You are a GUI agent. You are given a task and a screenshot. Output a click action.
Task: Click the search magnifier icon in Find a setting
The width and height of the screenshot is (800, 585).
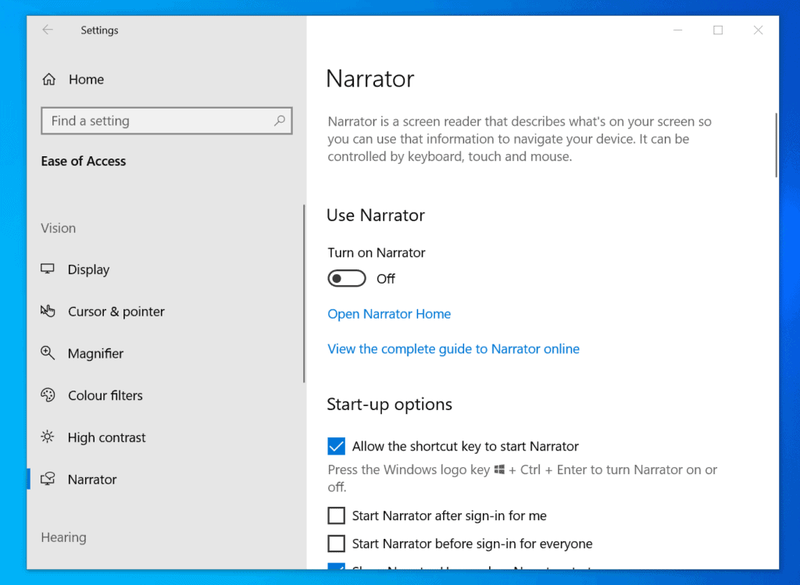tap(279, 121)
